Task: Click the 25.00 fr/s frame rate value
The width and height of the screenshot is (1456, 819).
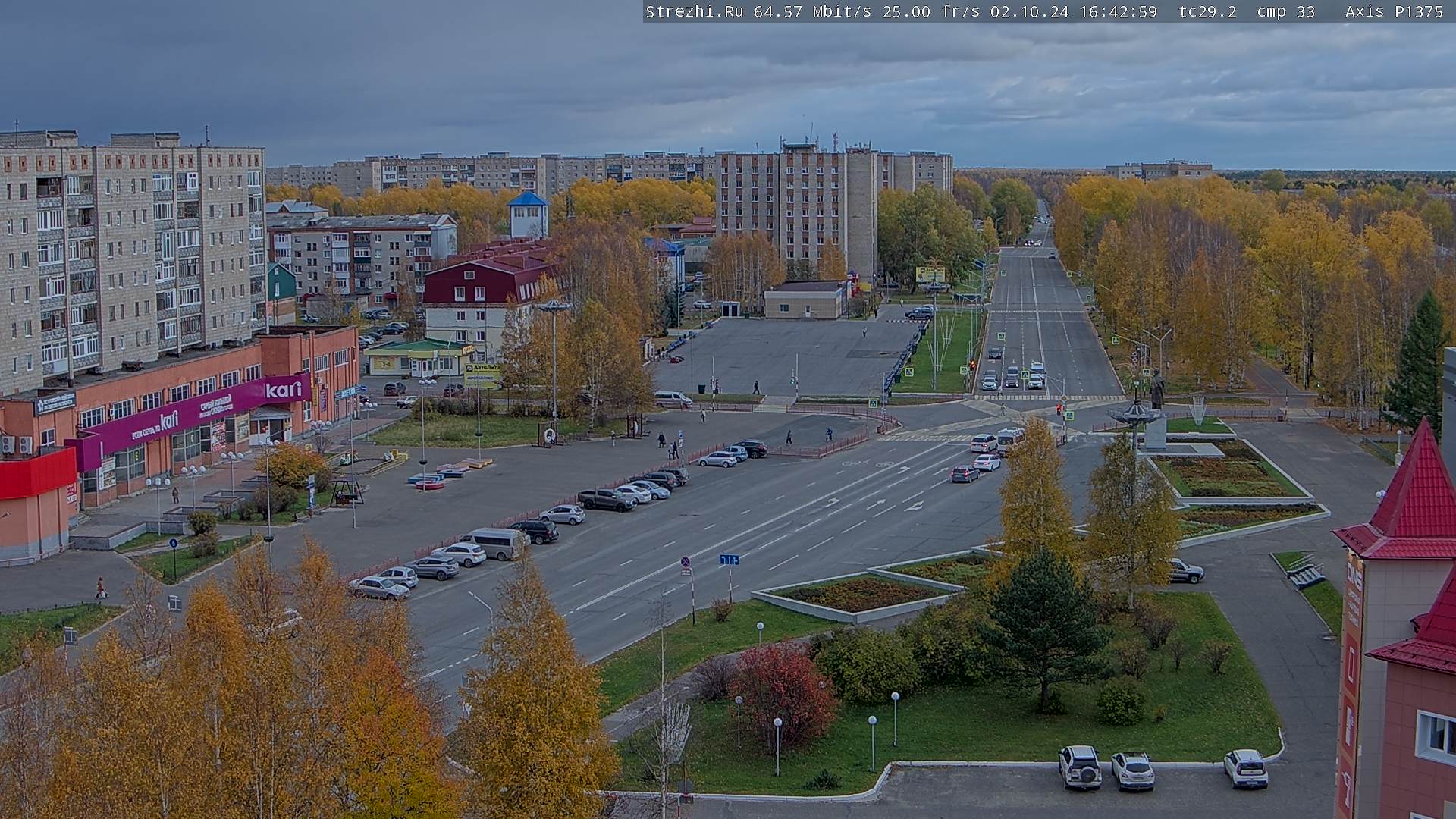Action: coord(931,11)
